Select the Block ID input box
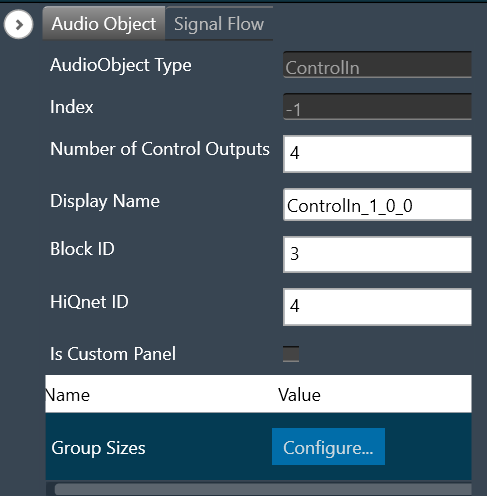 (x=377, y=255)
